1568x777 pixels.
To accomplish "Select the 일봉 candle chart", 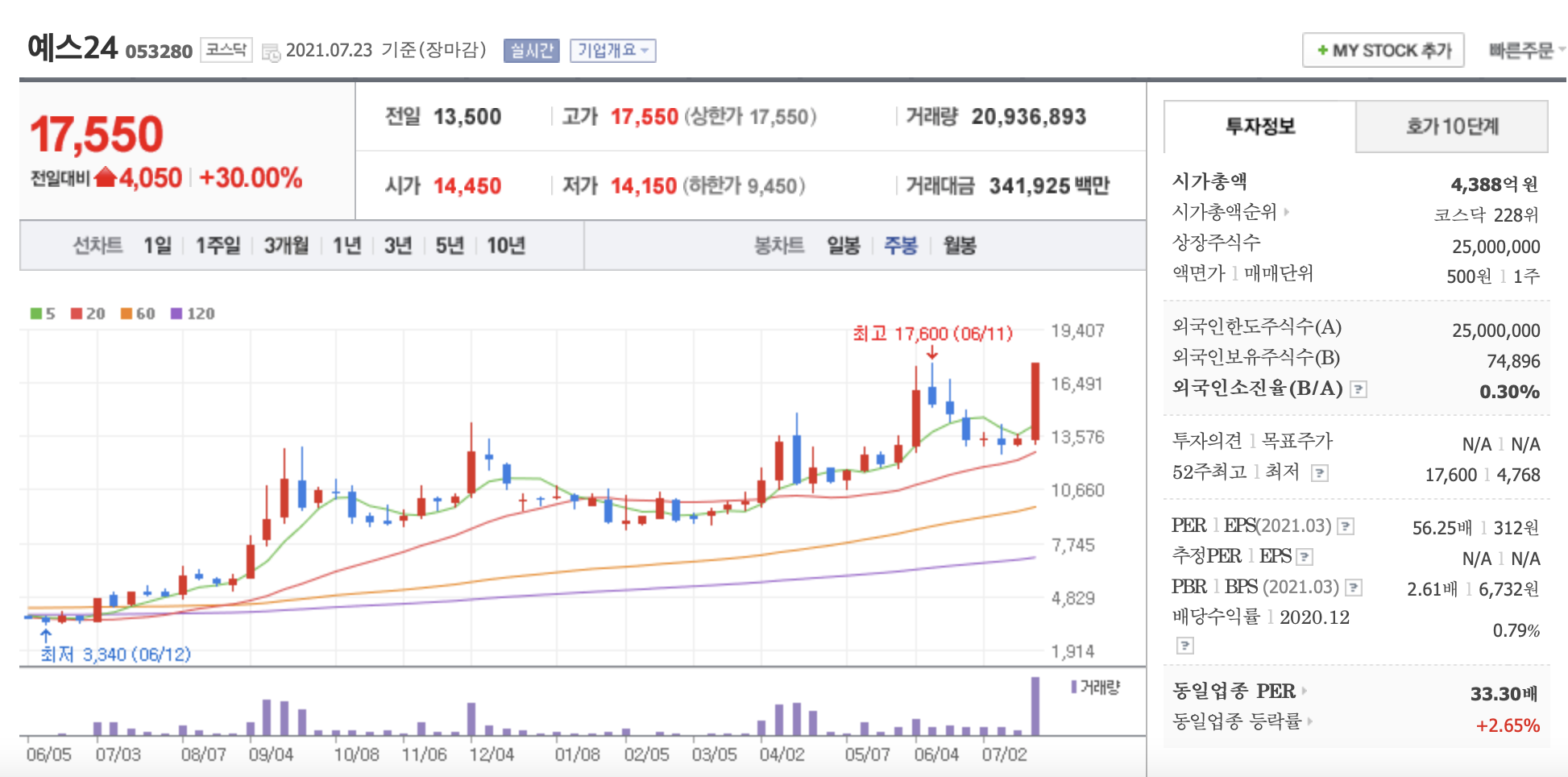I will pyautogui.click(x=844, y=245).
